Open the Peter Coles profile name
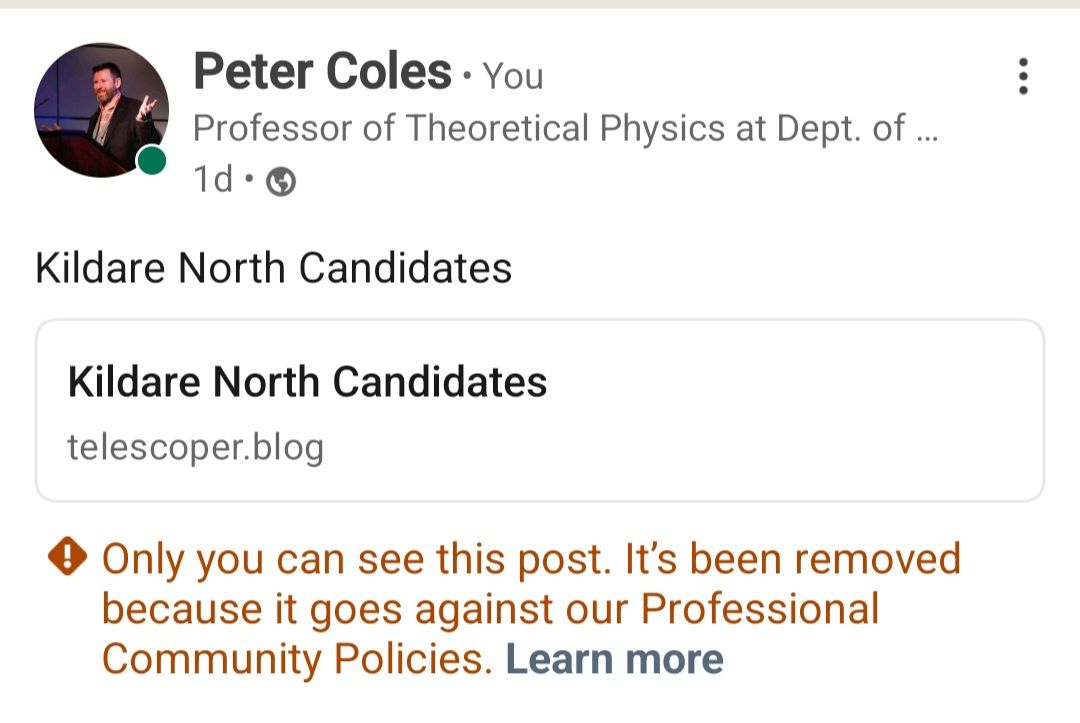This screenshot has width=1080, height=723. pyautogui.click(x=322, y=72)
